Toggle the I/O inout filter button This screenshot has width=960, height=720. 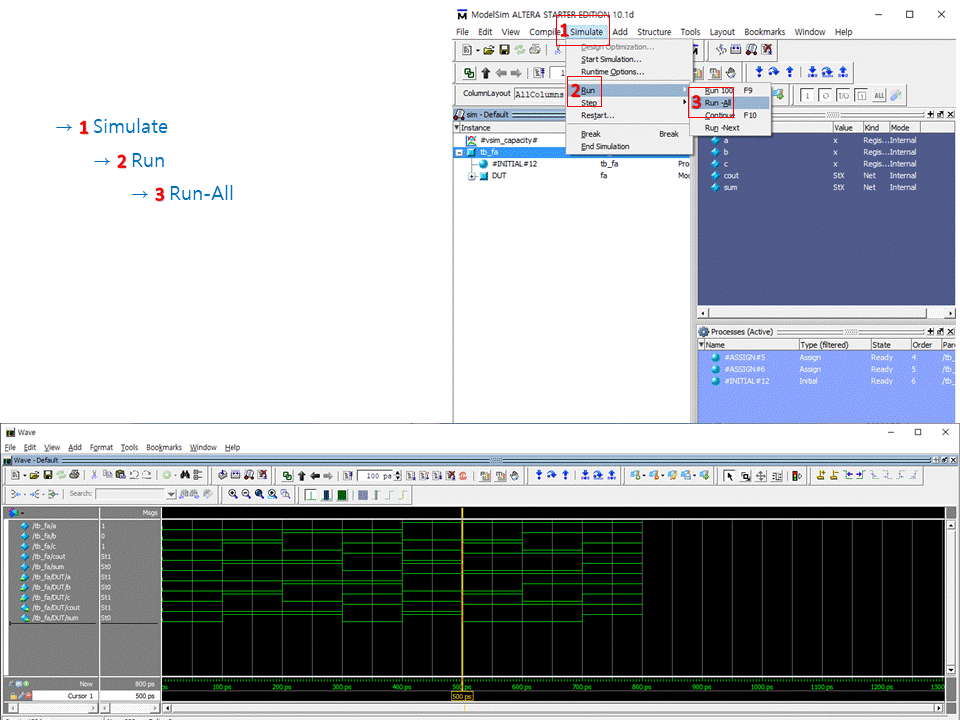click(x=843, y=96)
